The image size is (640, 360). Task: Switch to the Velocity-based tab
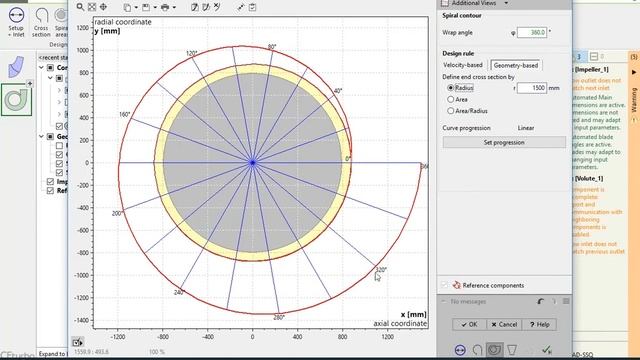pos(463,65)
